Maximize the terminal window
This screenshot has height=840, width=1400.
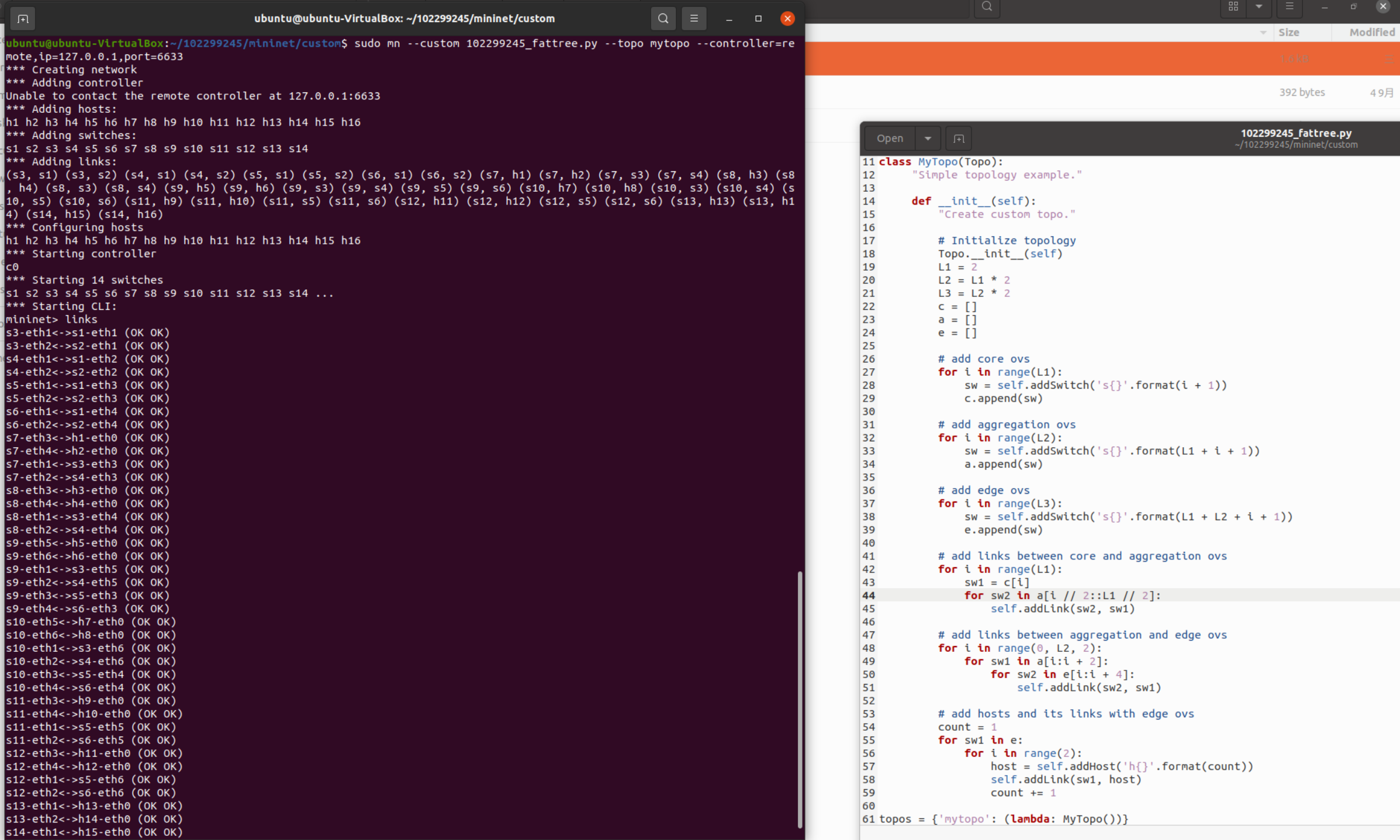758,19
